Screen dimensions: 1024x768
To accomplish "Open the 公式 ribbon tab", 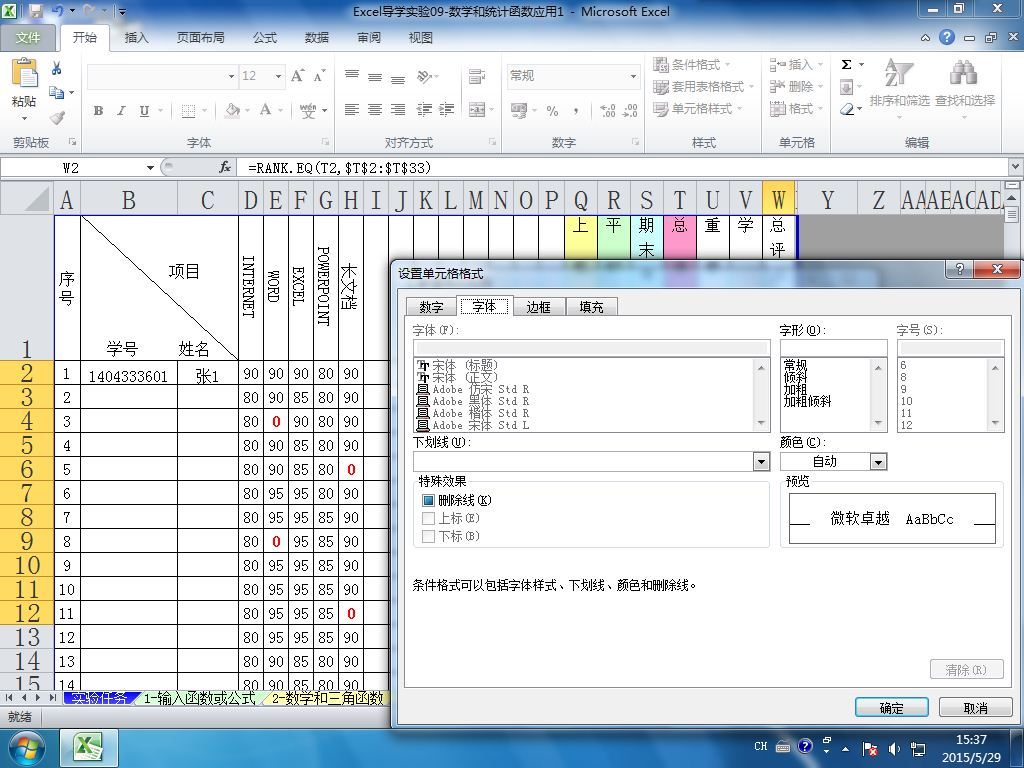I will [x=264, y=38].
